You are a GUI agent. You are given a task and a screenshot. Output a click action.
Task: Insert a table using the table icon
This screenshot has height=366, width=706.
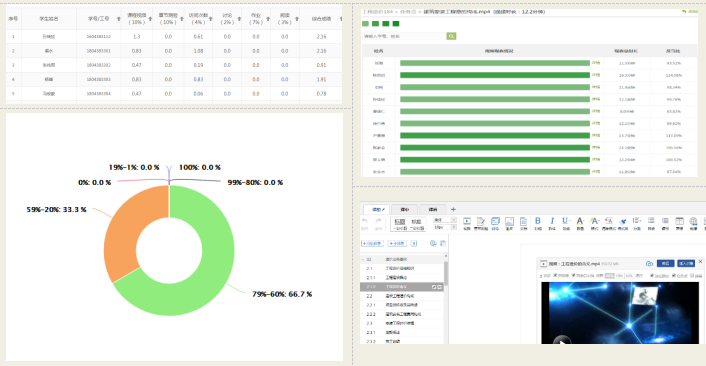[679, 221]
